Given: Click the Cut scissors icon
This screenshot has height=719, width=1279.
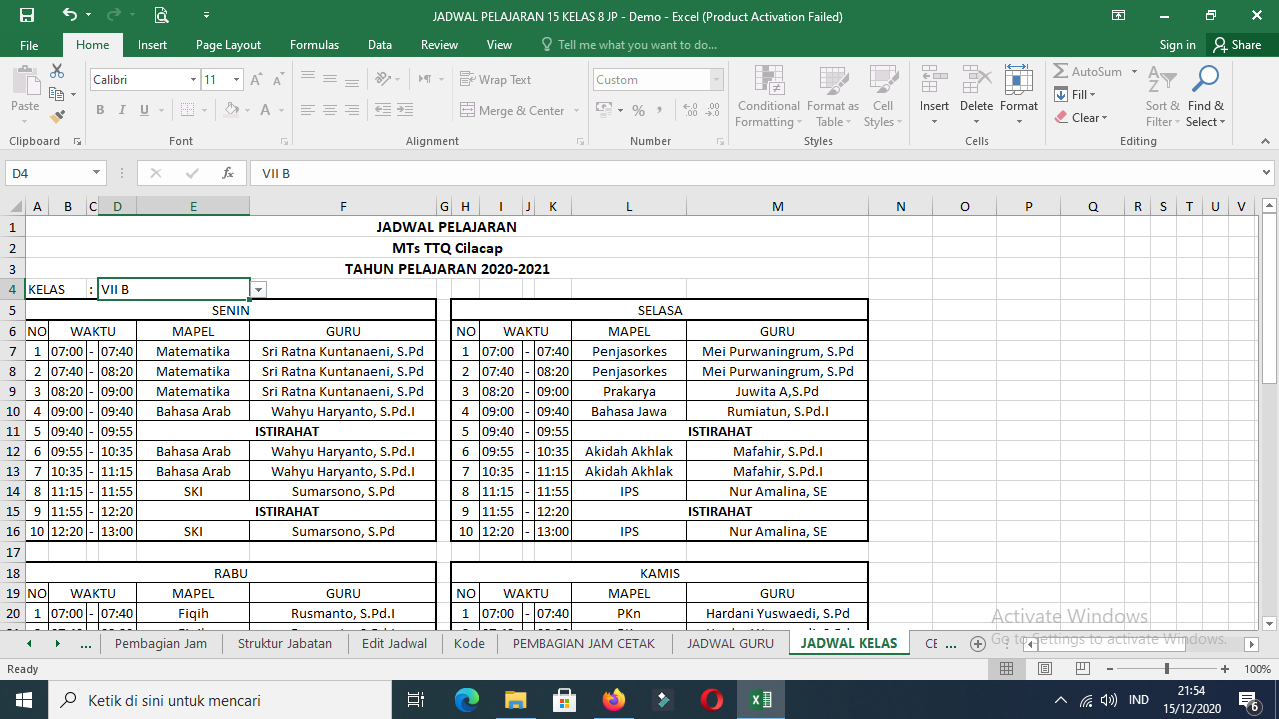Looking at the screenshot, I should [57, 71].
